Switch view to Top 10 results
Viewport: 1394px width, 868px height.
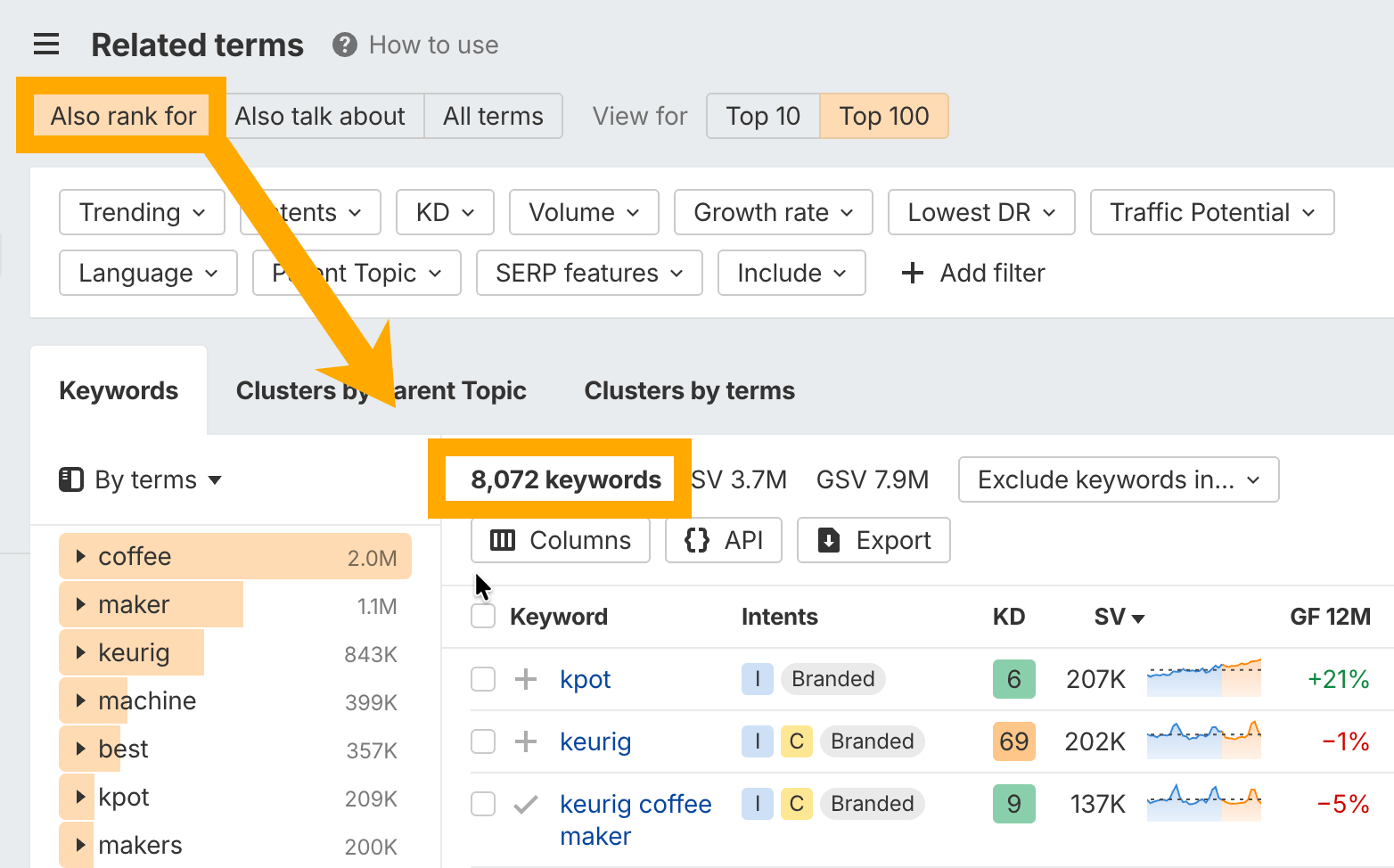pos(762,116)
